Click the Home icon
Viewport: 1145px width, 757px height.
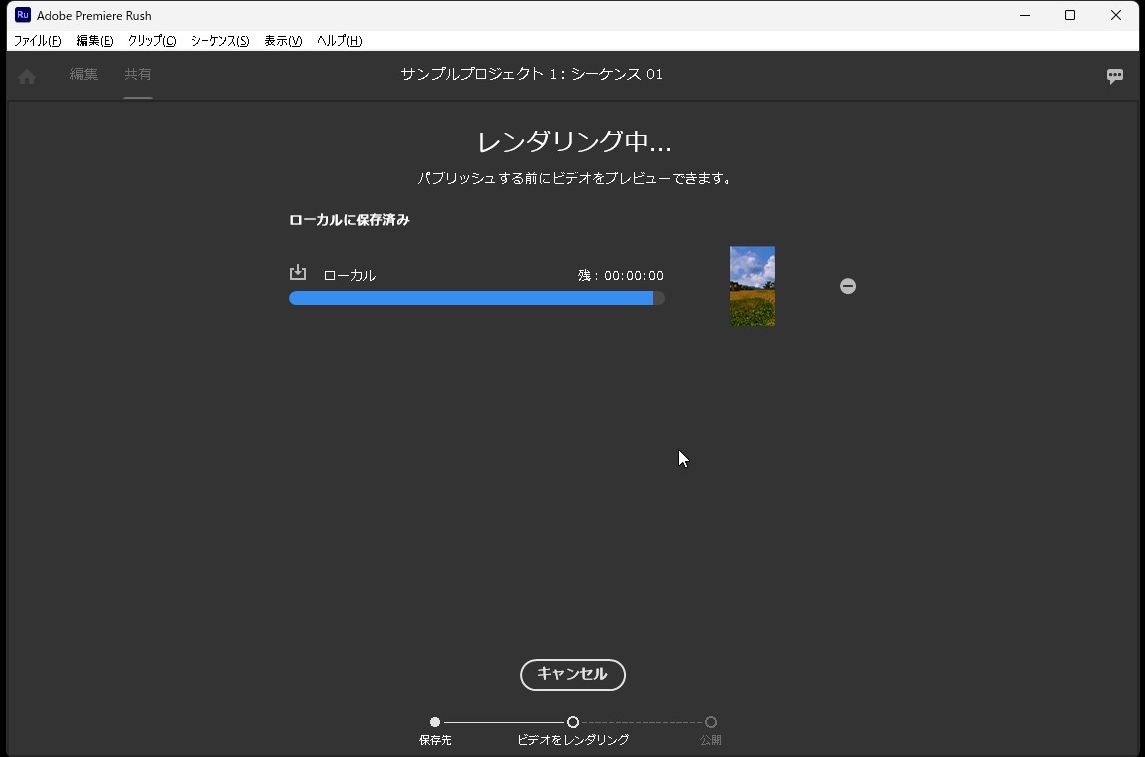coord(26,75)
